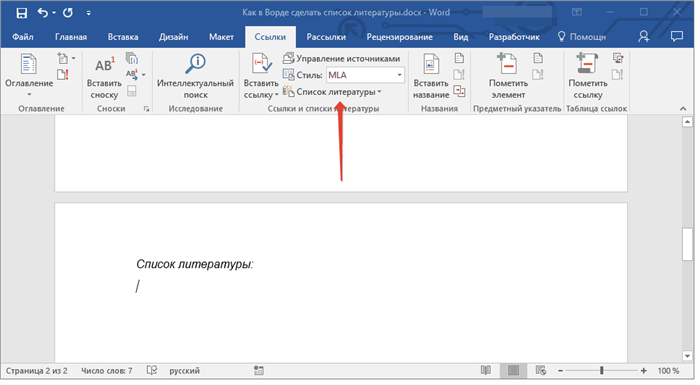Switch to the Макет tab
This screenshot has width=700, height=385.
[221, 37]
